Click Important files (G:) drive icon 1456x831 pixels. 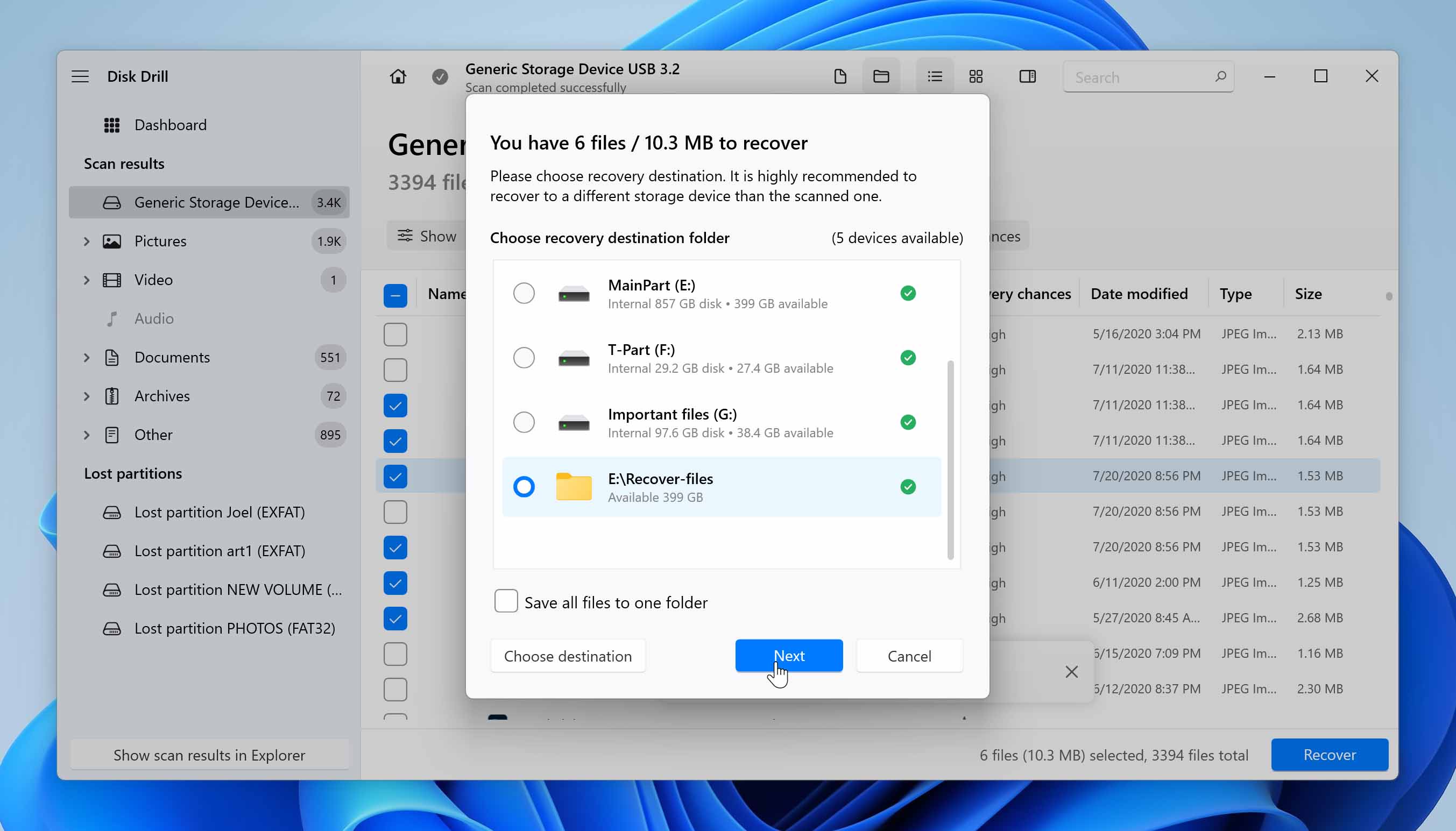(x=573, y=423)
